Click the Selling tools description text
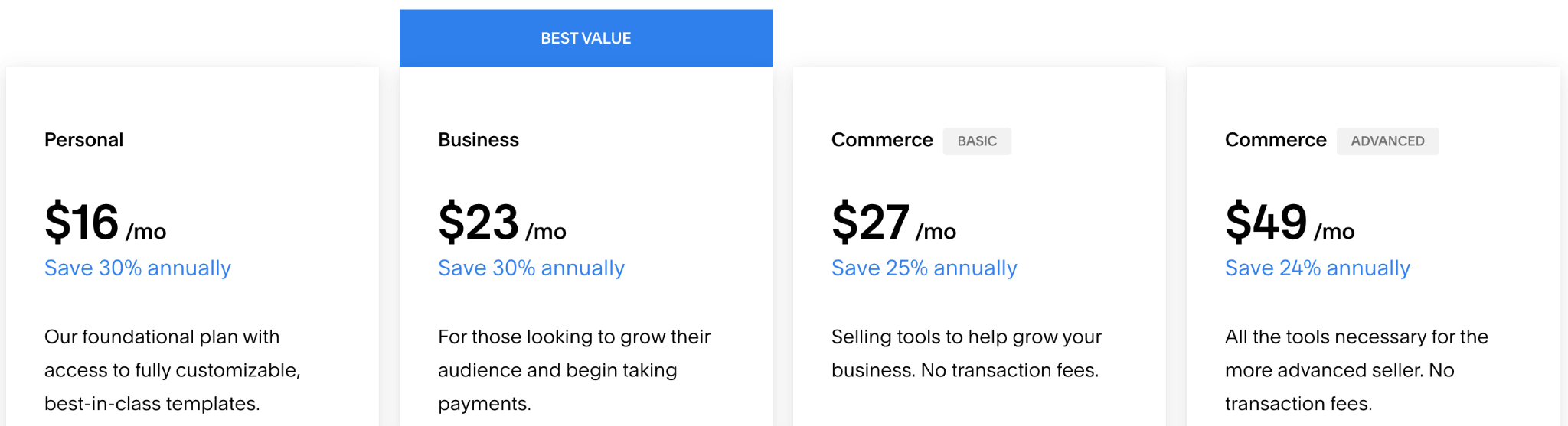This screenshot has width=1568, height=426. [966, 353]
